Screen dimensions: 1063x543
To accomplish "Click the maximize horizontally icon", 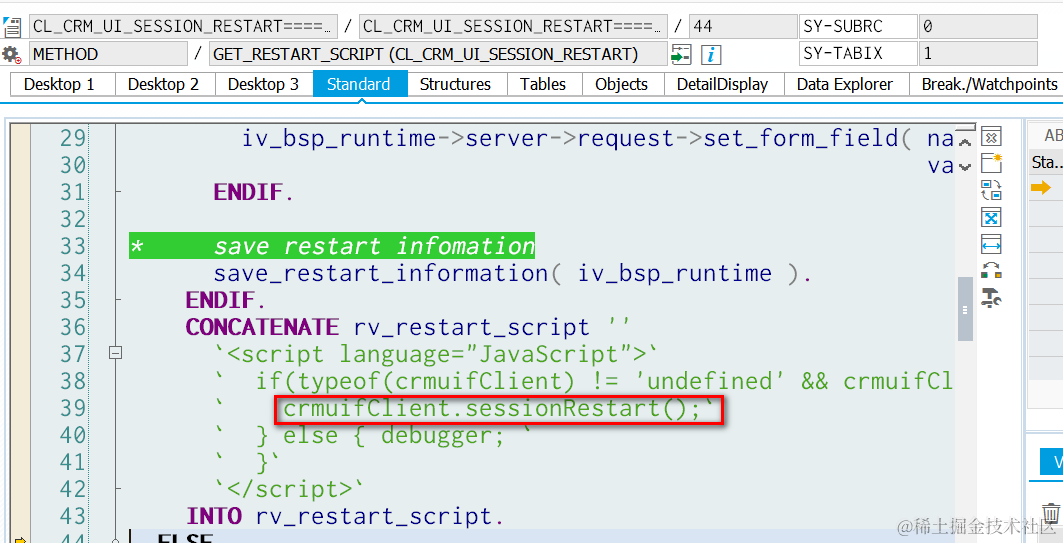I will [991, 244].
